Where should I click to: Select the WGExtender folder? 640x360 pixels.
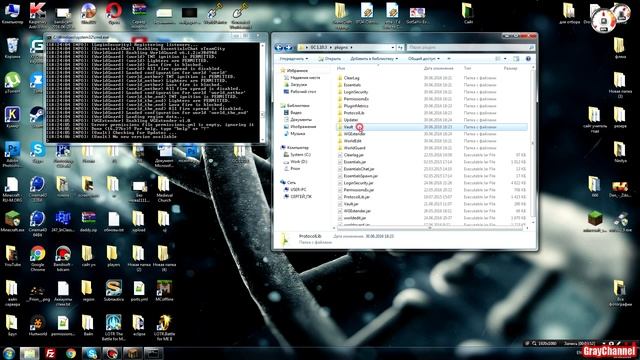354,134
